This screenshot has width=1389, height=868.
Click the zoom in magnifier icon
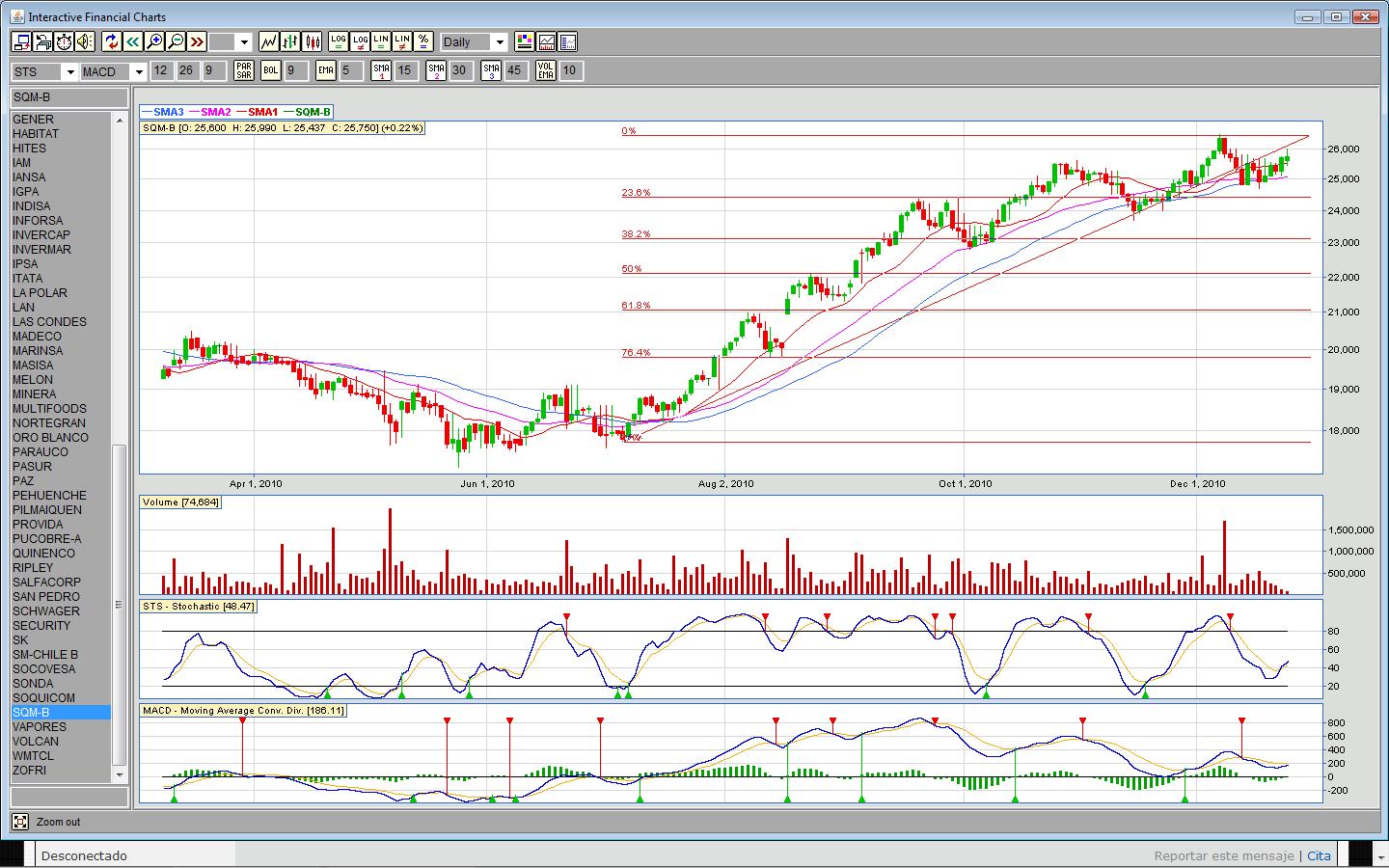pyautogui.click(x=154, y=41)
